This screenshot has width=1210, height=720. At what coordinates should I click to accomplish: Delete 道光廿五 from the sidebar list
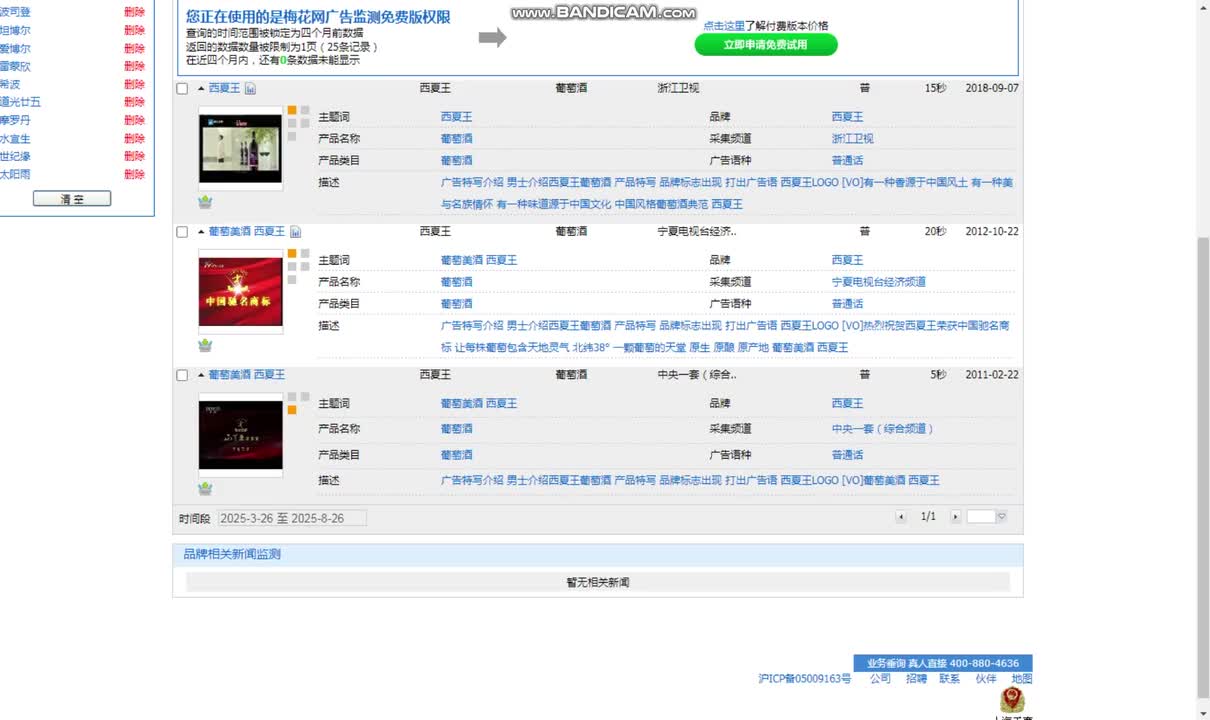coord(134,102)
